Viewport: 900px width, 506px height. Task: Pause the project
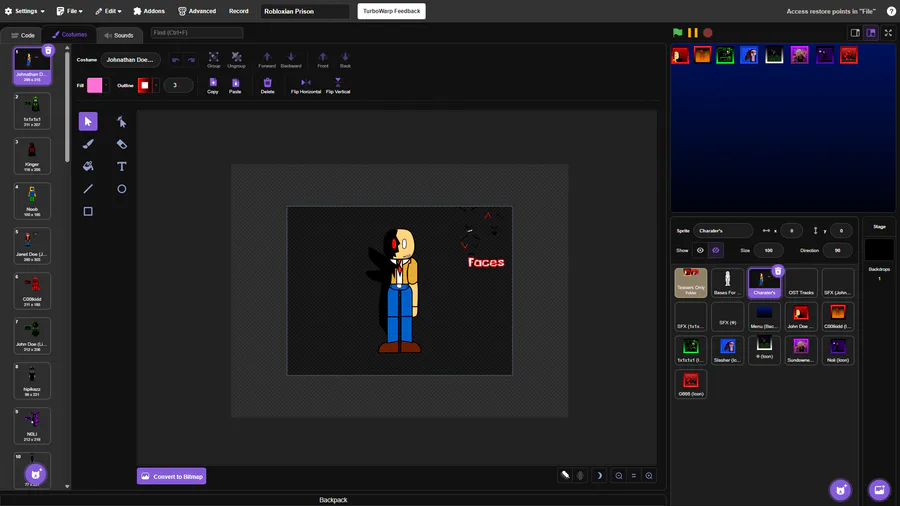tap(693, 33)
